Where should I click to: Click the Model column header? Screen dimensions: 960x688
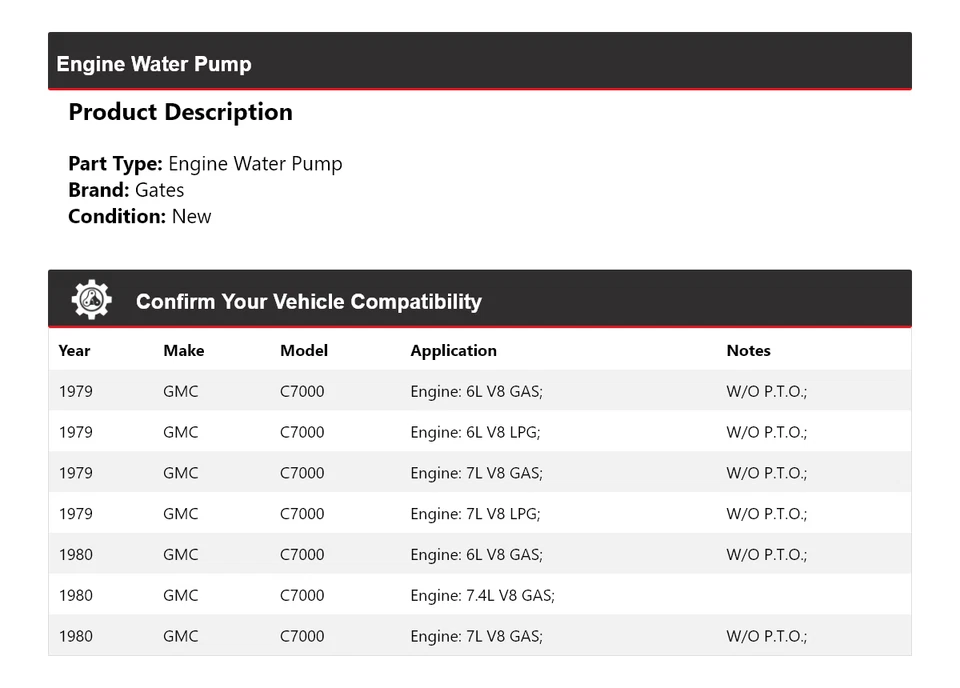304,350
